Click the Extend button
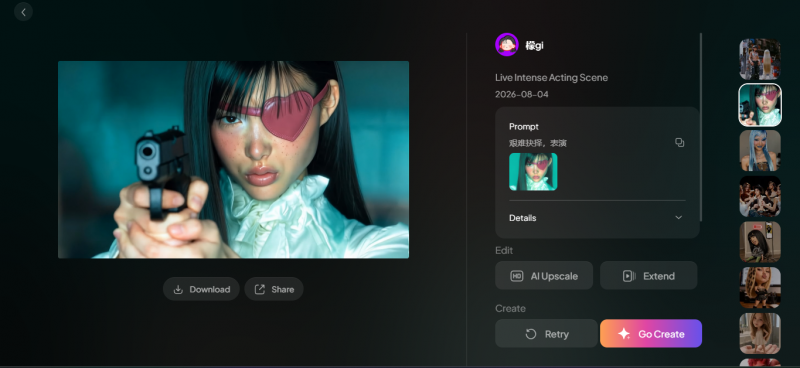This screenshot has width=800, height=368. pyautogui.click(x=648, y=276)
